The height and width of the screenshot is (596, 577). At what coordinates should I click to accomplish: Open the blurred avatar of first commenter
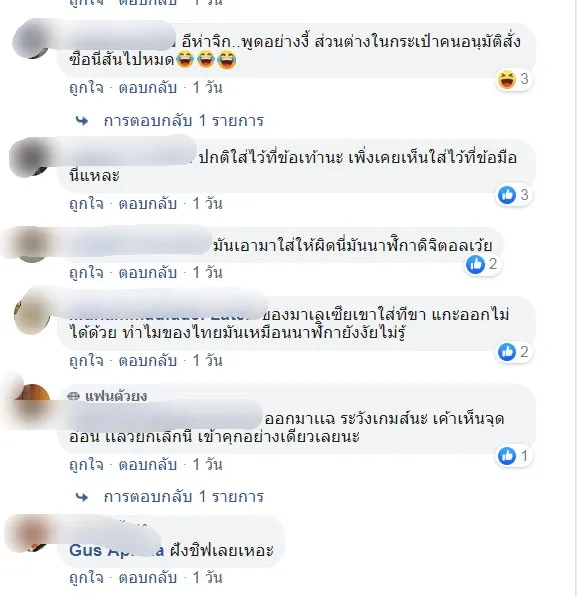pos(32,40)
